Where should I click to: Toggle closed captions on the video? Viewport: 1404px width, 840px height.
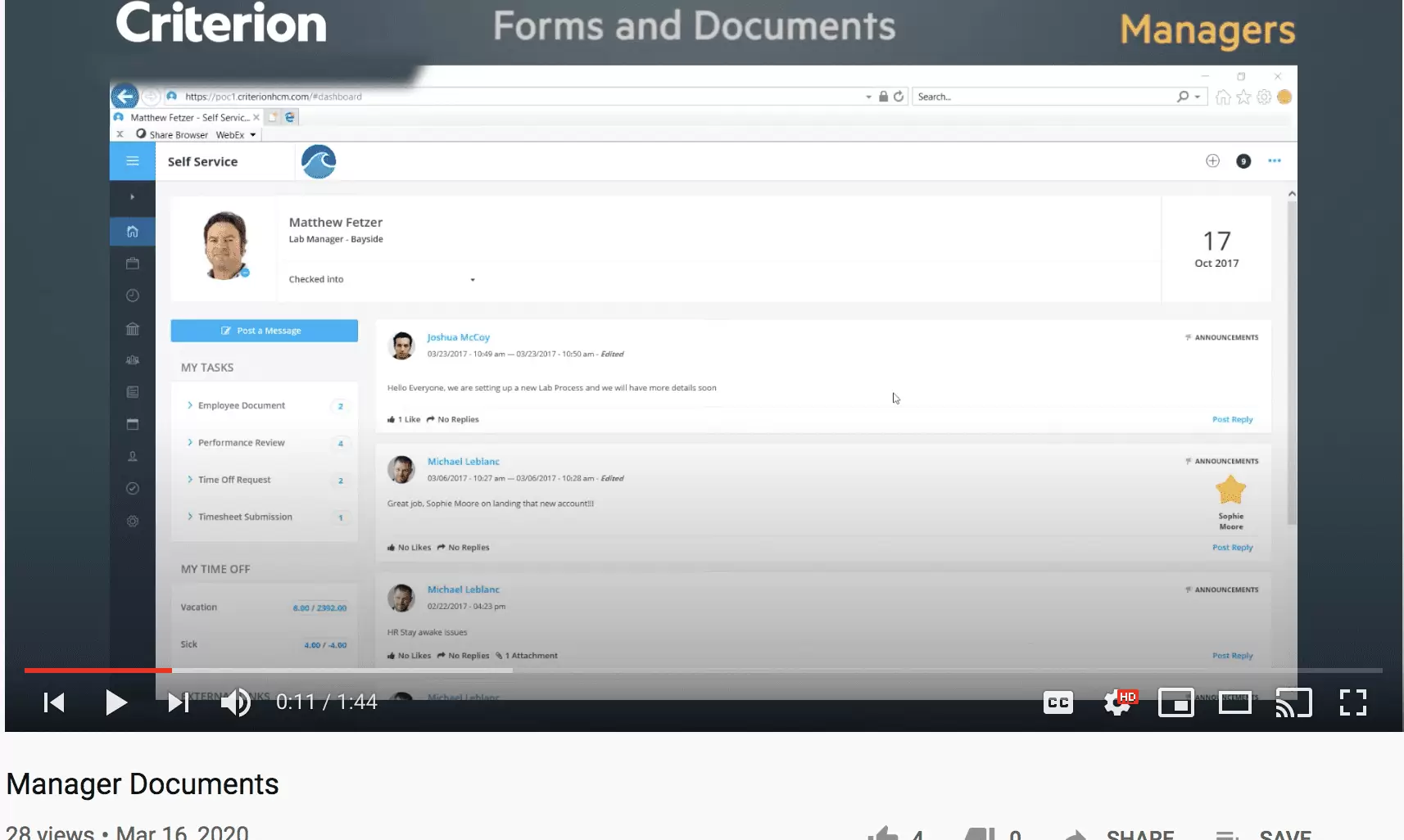[1058, 702]
